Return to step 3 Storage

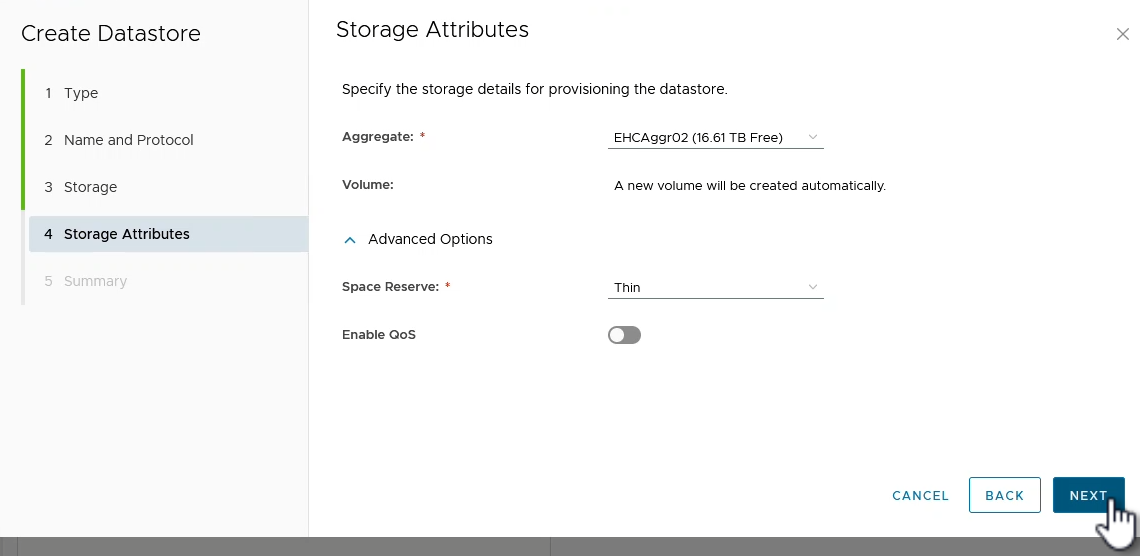(x=90, y=187)
